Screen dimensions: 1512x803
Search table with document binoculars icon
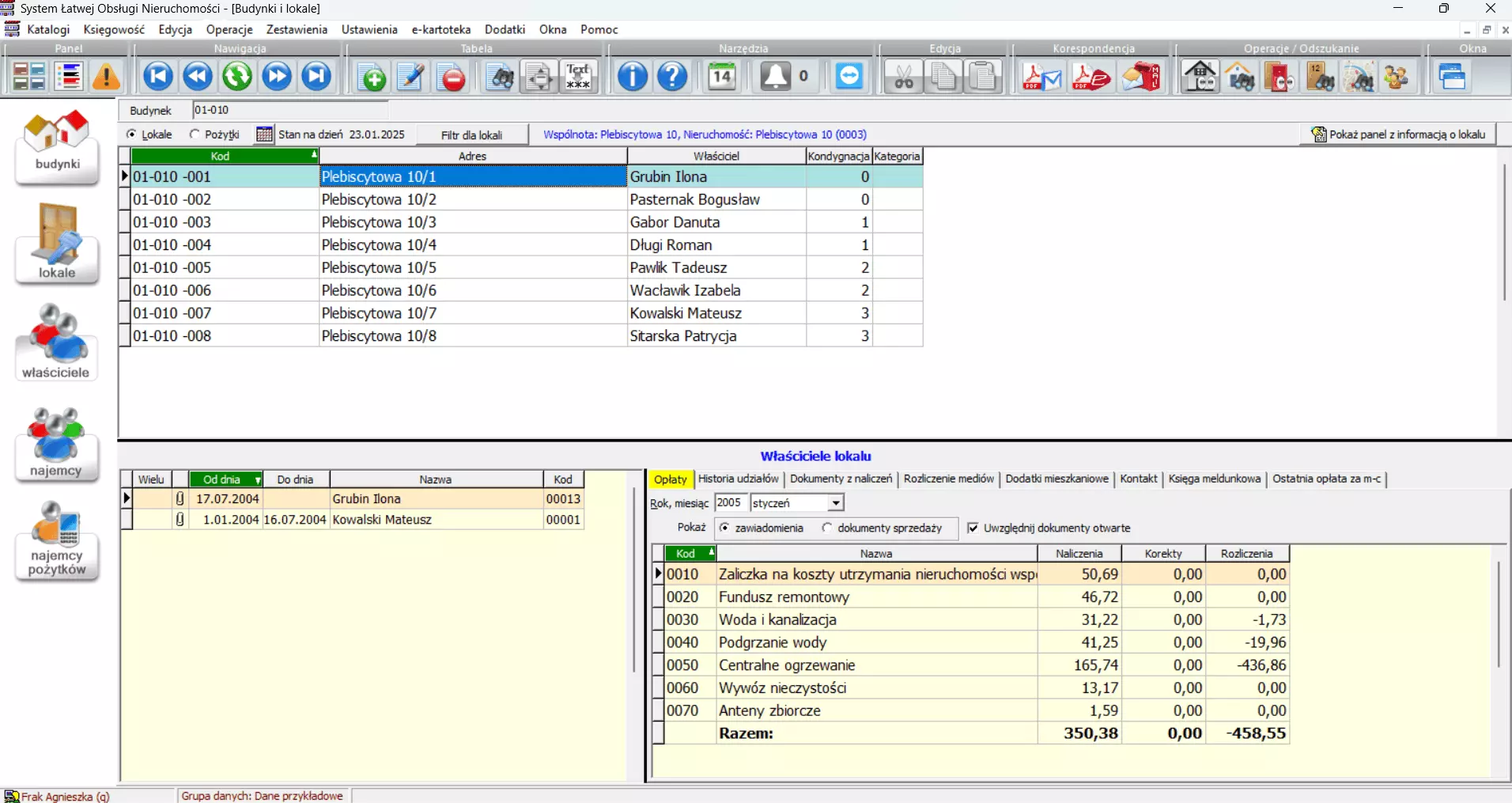[x=500, y=78]
